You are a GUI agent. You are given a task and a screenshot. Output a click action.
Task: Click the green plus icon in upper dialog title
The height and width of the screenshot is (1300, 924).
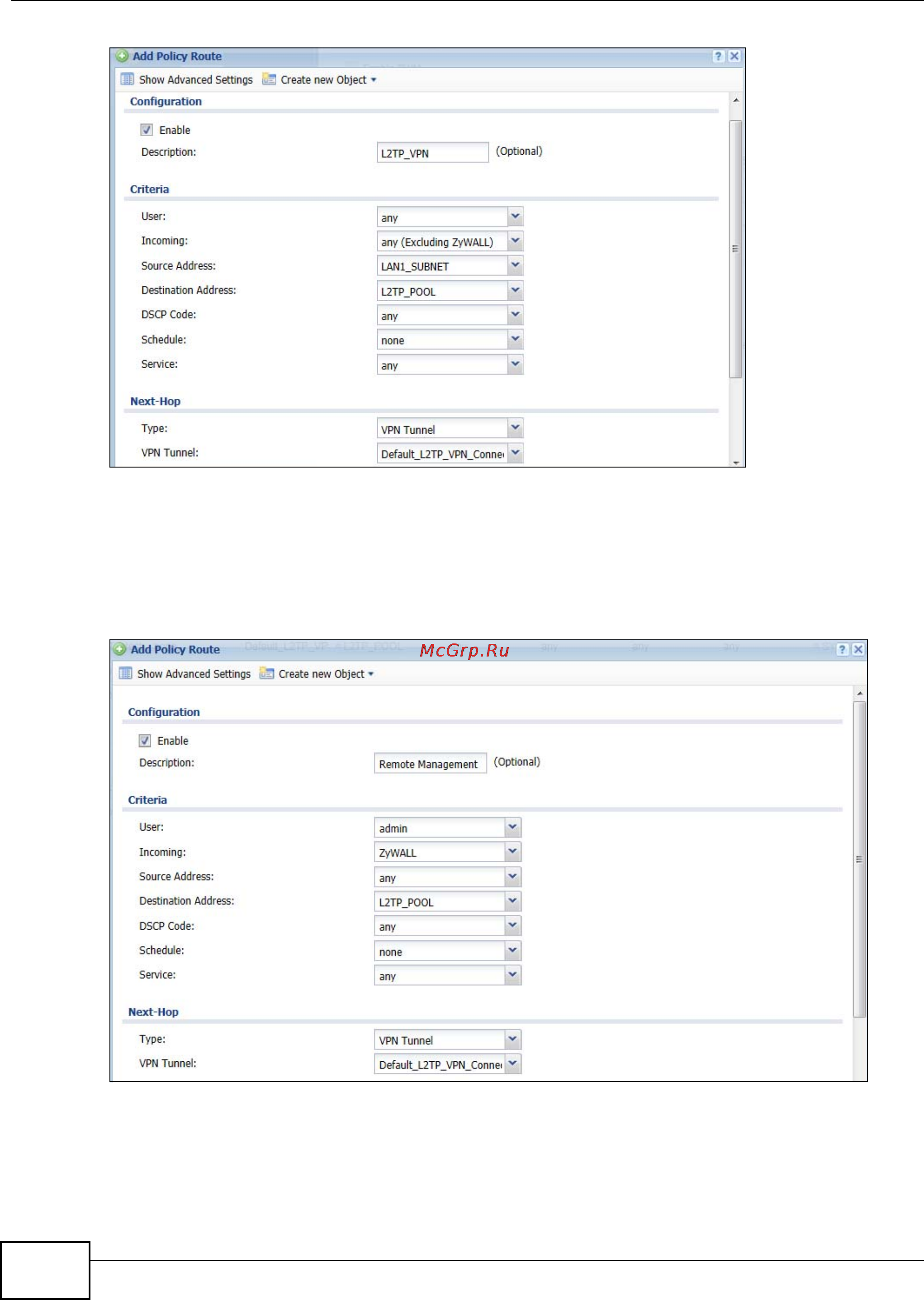(122, 57)
